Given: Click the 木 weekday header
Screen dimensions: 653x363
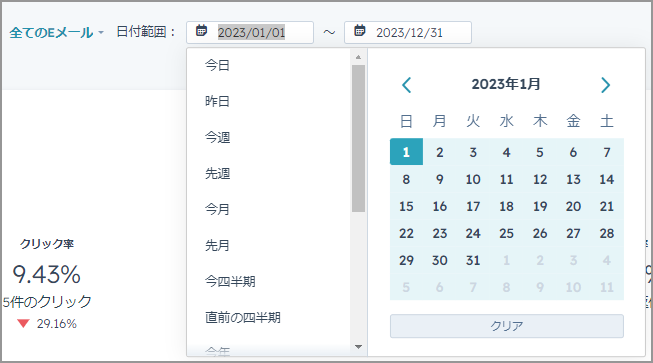Looking at the screenshot, I should point(540,121).
